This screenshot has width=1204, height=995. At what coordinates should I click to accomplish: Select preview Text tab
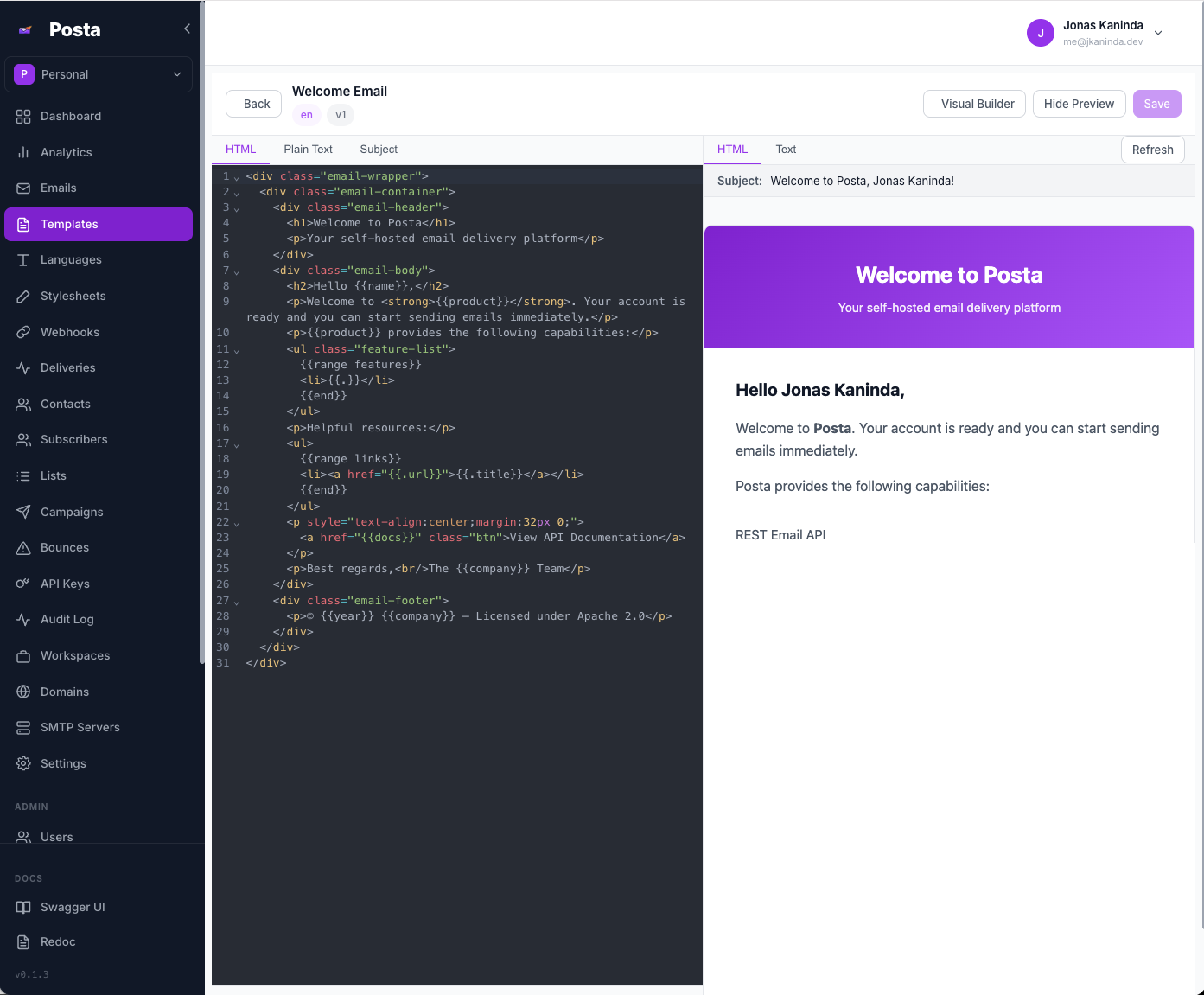(x=786, y=150)
